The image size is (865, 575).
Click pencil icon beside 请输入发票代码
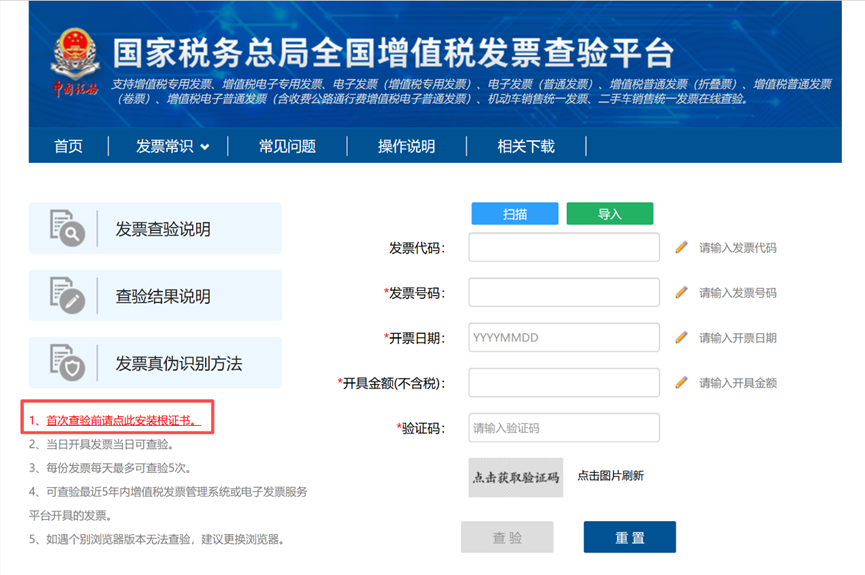pos(681,247)
